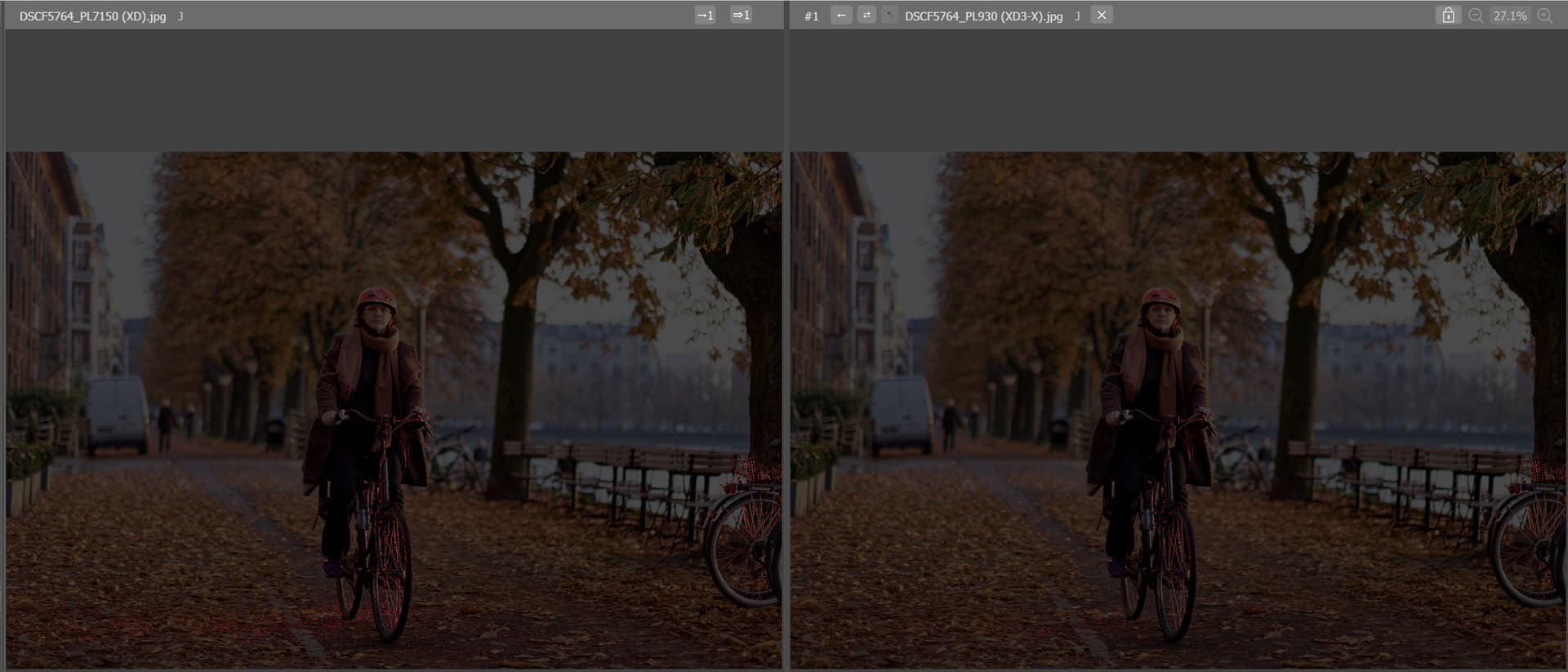Click the double-arrow to 1 button

(741, 16)
